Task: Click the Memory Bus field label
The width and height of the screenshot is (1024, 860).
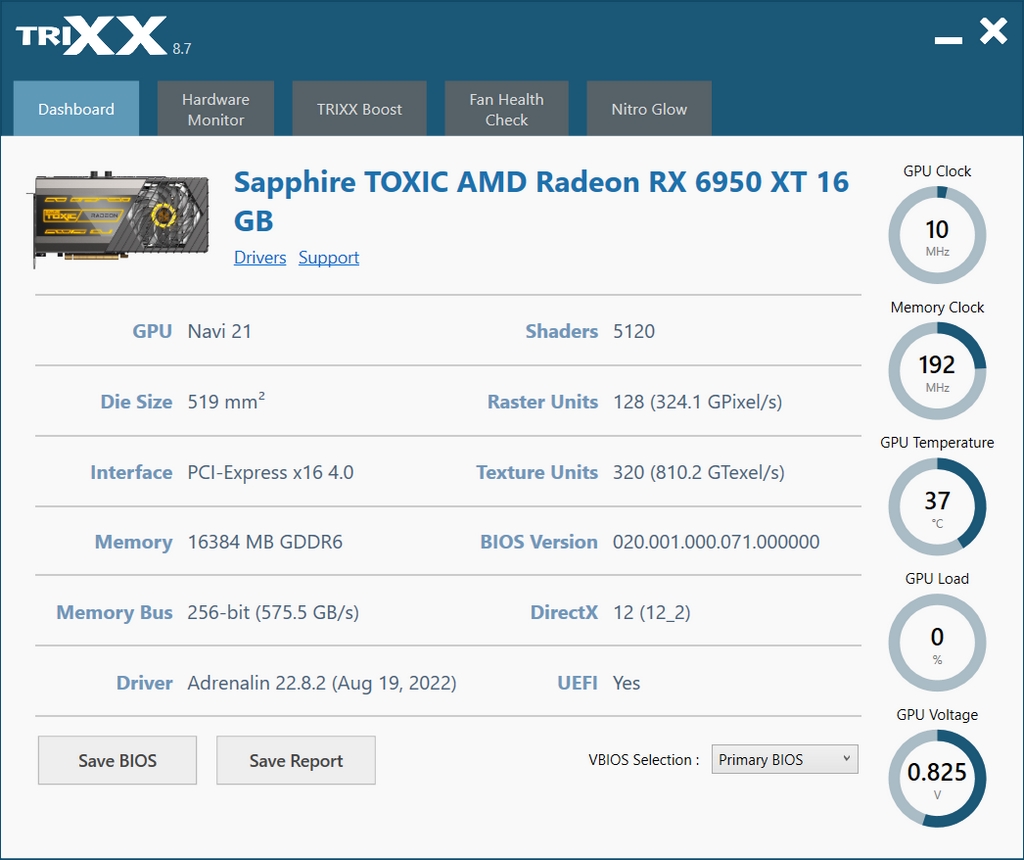Action: 115,613
